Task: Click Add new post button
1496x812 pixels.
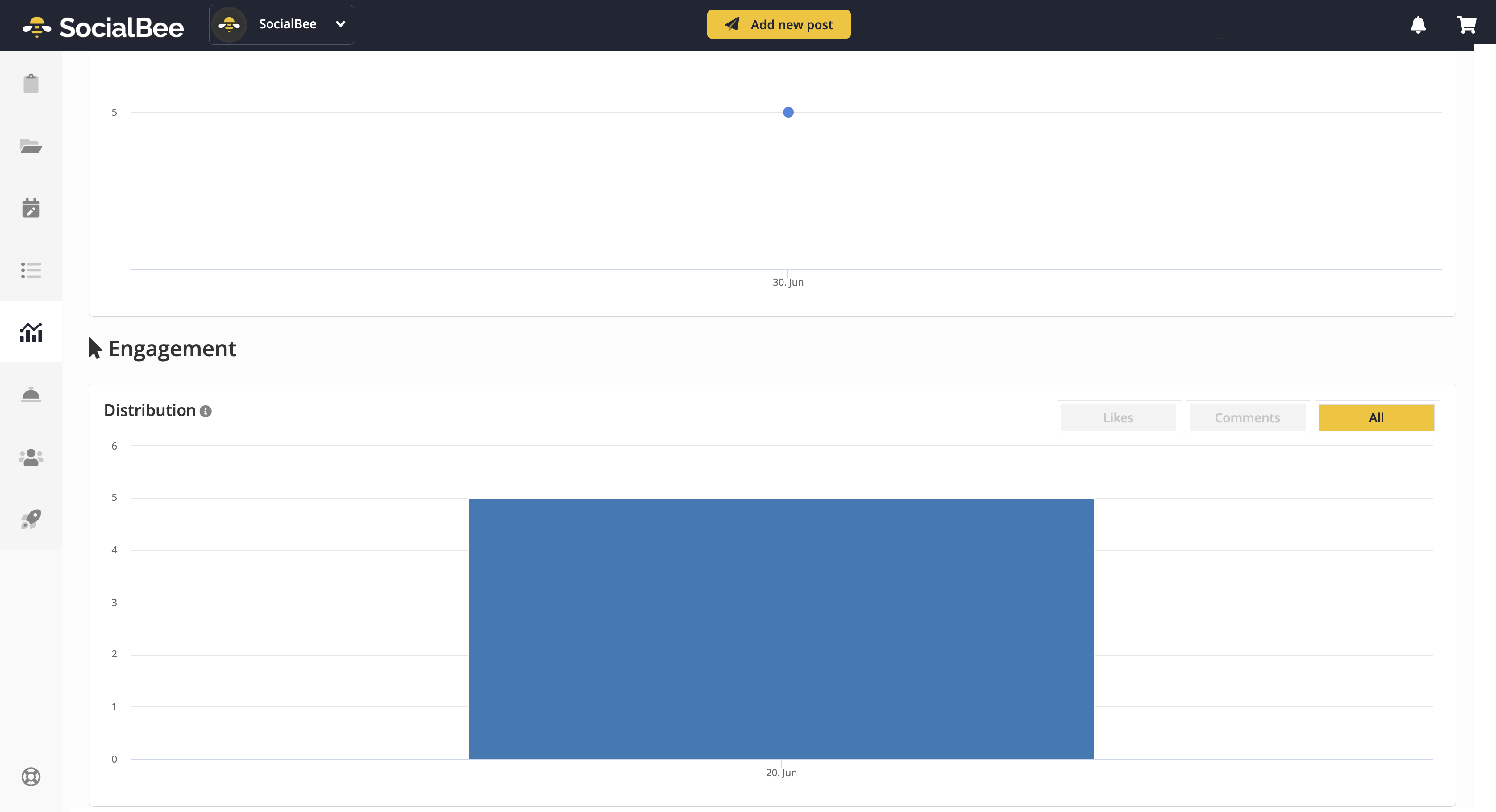Action: pos(778,24)
